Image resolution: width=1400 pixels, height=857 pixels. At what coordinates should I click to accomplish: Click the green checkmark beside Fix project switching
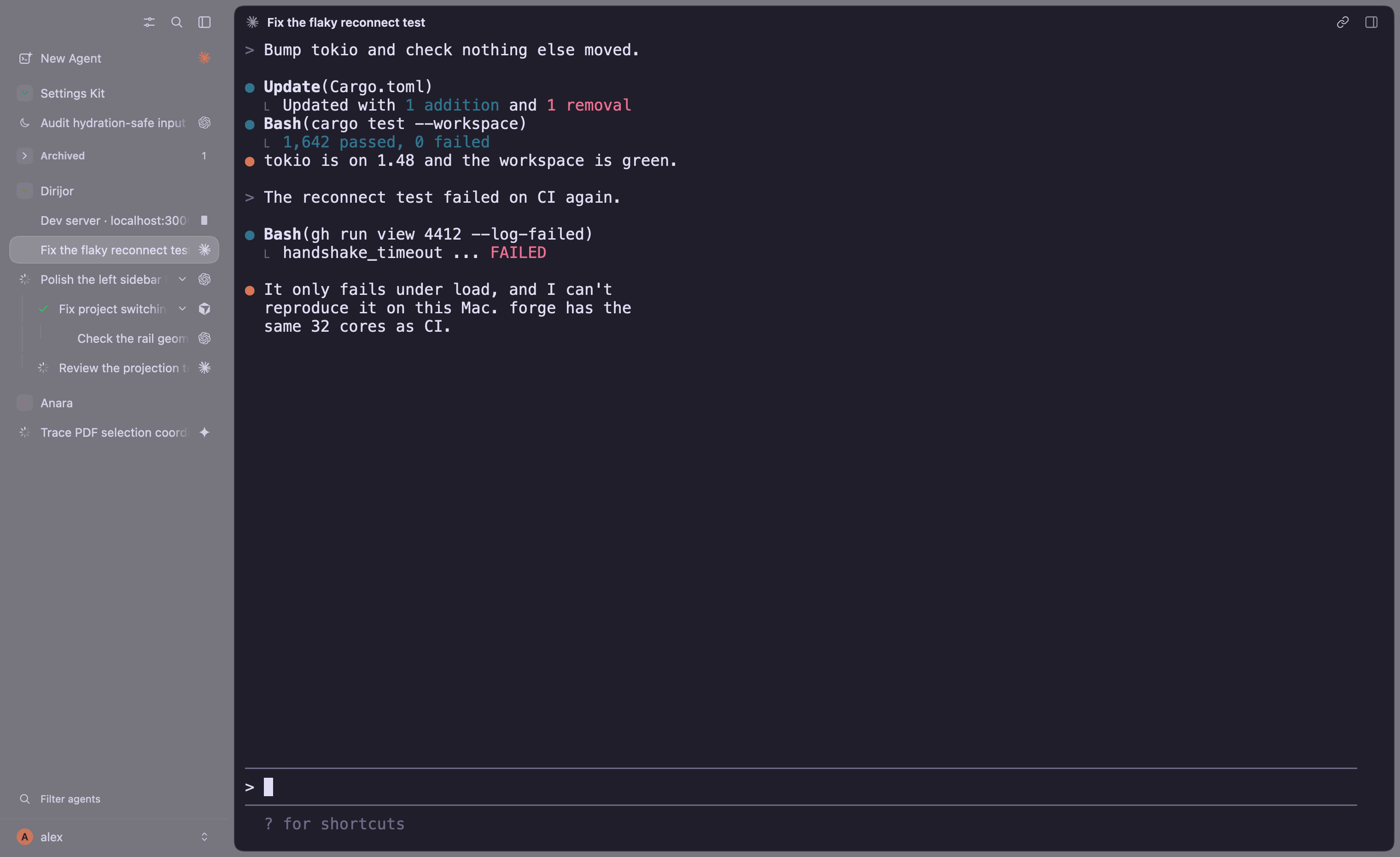tap(43, 309)
